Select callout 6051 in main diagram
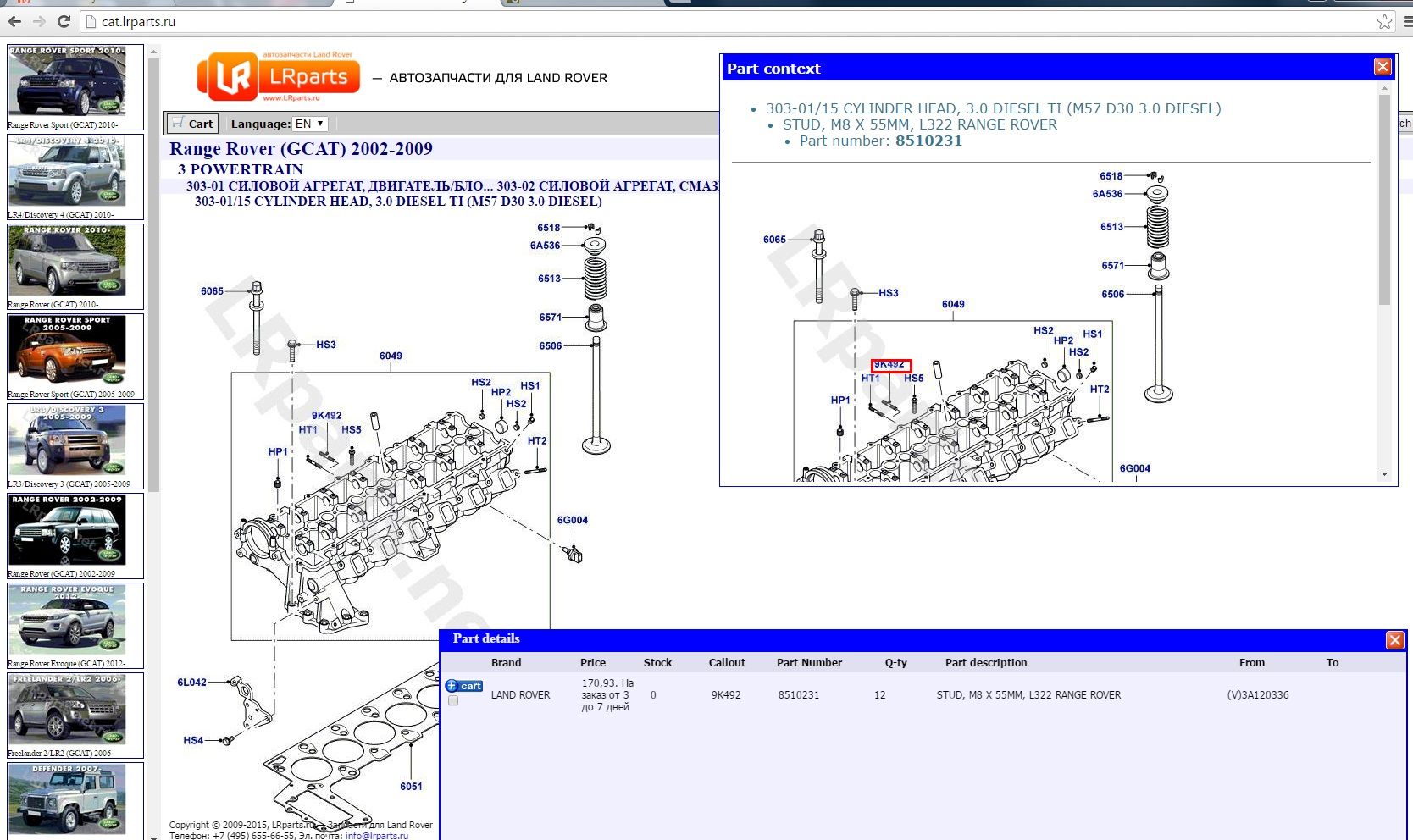This screenshot has height=840, width=1413. click(411, 786)
